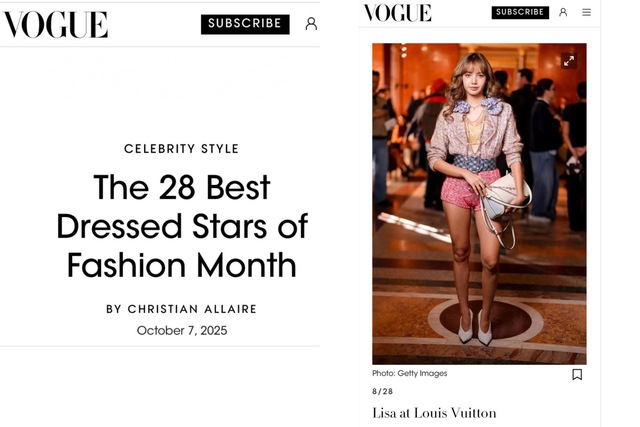The image size is (640, 427).
Task: Open the hamburger navigation menu
Action: [x=586, y=12]
